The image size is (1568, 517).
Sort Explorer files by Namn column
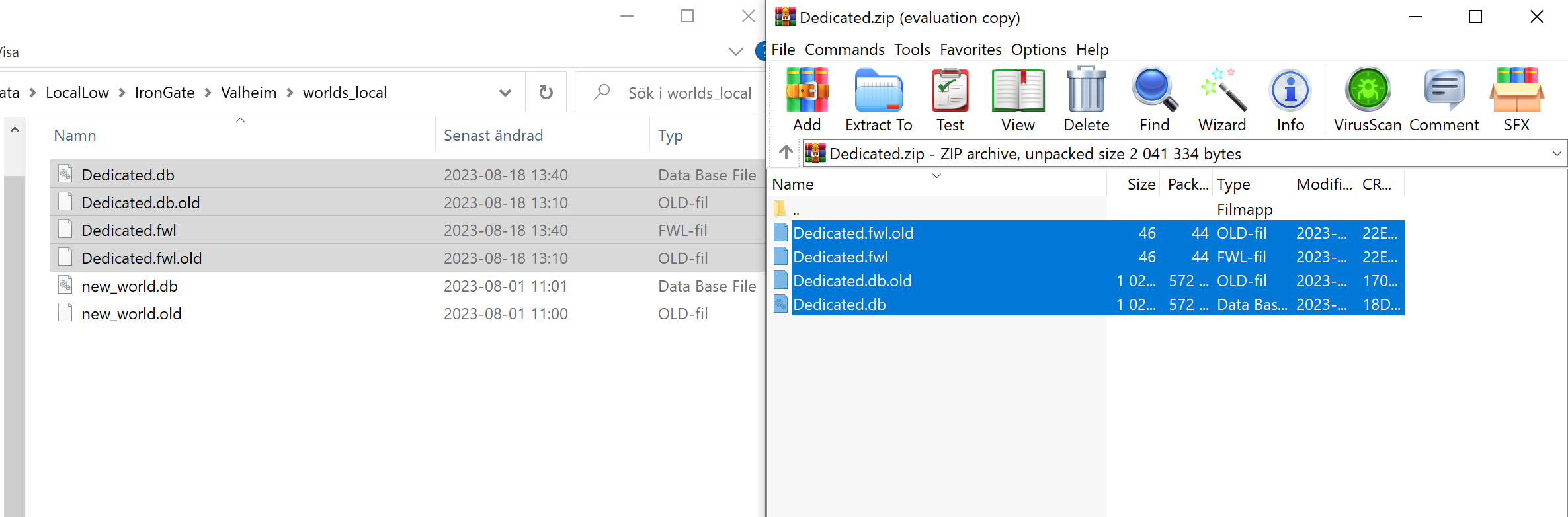75,136
